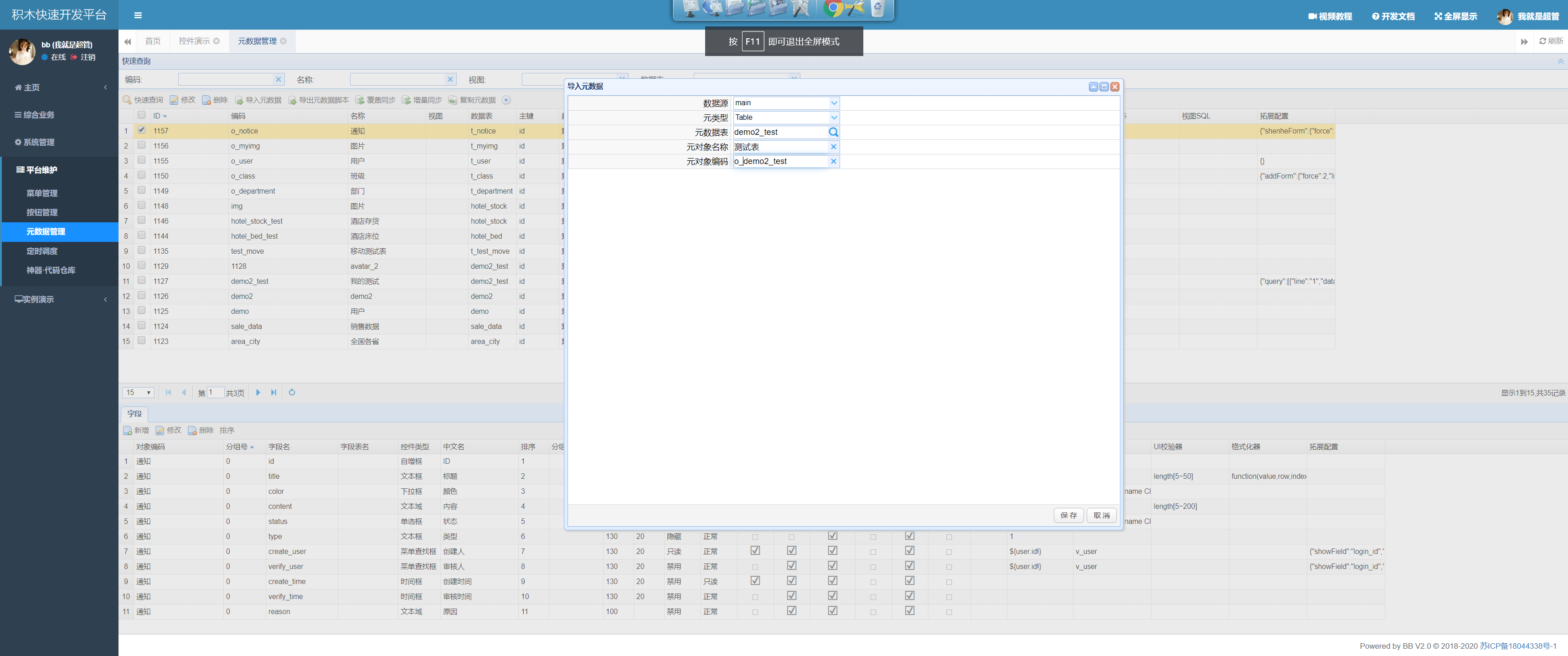Image resolution: width=1568 pixels, height=656 pixels.
Task: Click 导出元数据脚本 toolbar button
Action: (x=318, y=100)
